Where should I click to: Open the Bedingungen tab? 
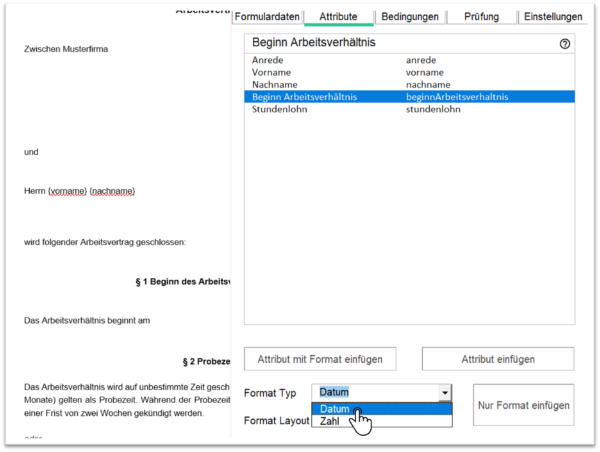click(x=410, y=17)
